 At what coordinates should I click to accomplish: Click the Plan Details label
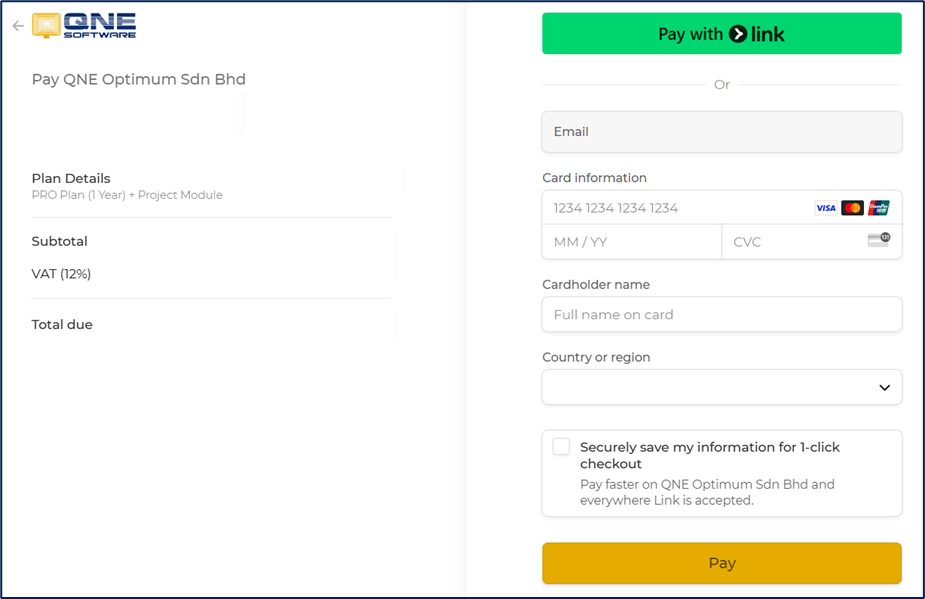point(71,178)
